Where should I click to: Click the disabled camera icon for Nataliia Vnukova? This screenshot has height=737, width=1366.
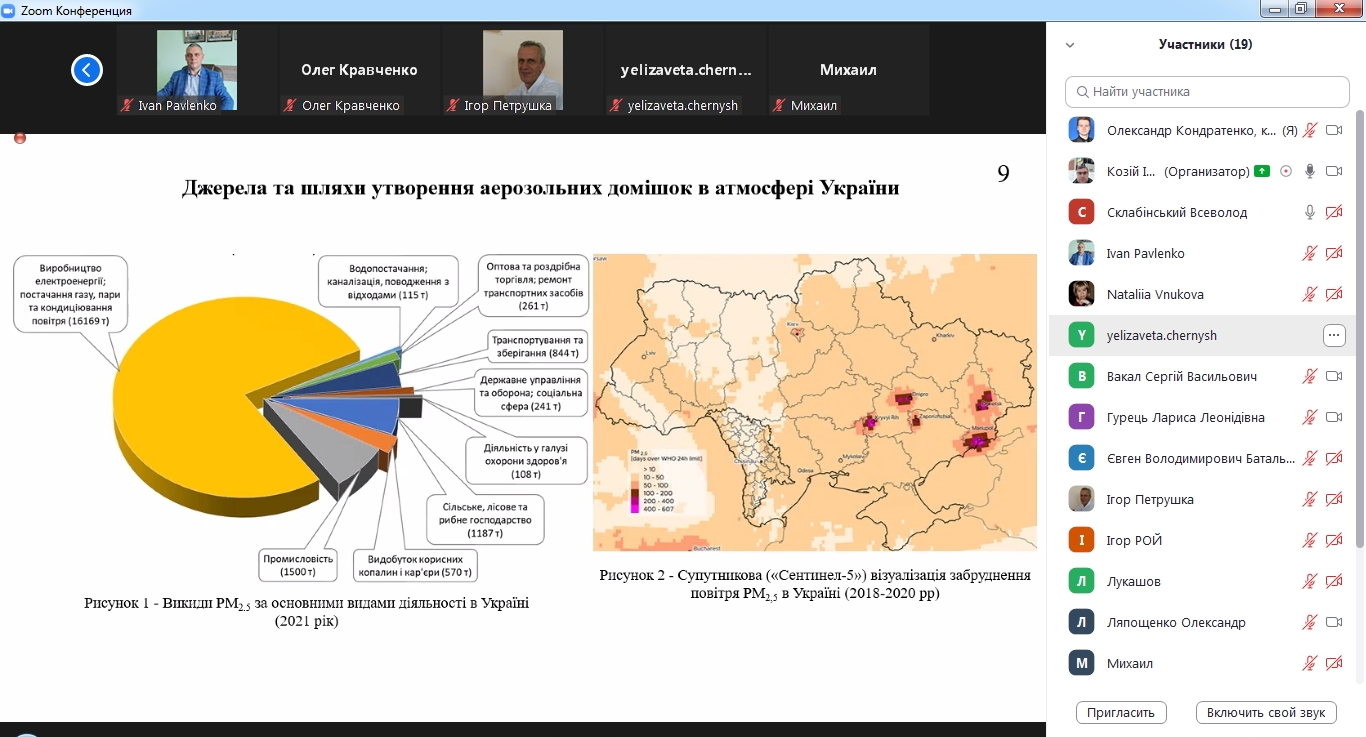[1333, 294]
